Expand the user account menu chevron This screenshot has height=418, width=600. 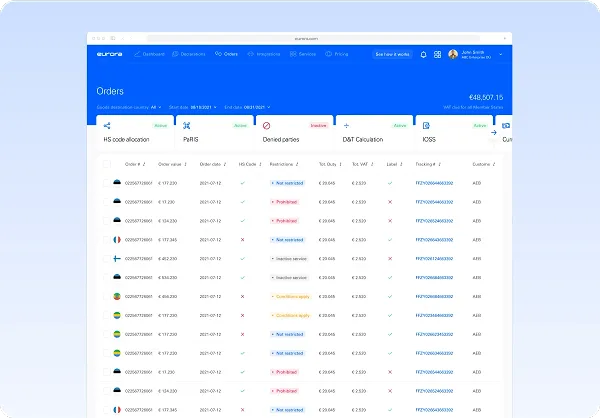pyautogui.click(x=501, y=54)
